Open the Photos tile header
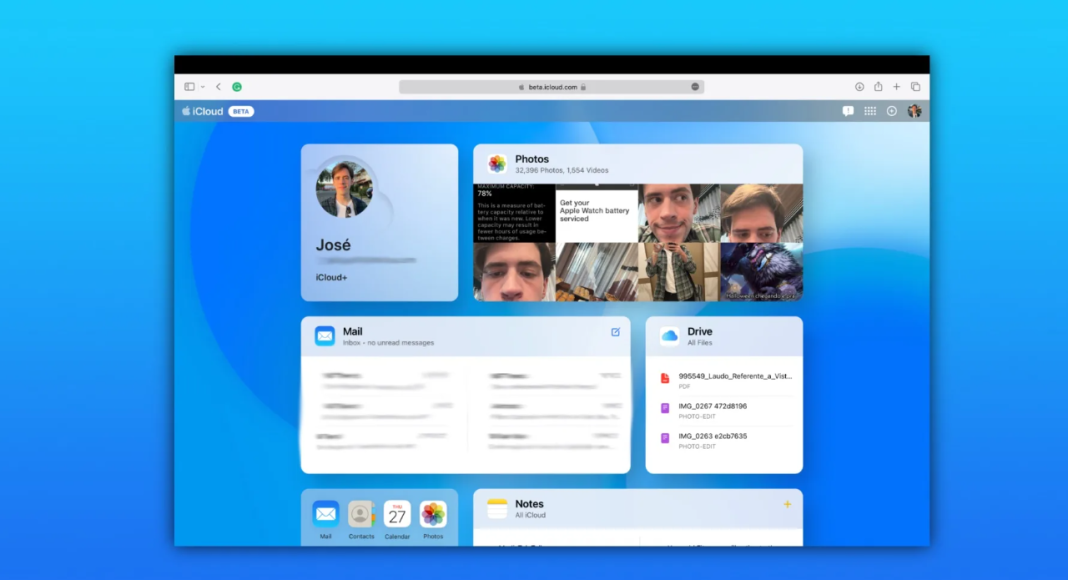The width and height of the screenshot is (1068, 580). coord(638,163)
